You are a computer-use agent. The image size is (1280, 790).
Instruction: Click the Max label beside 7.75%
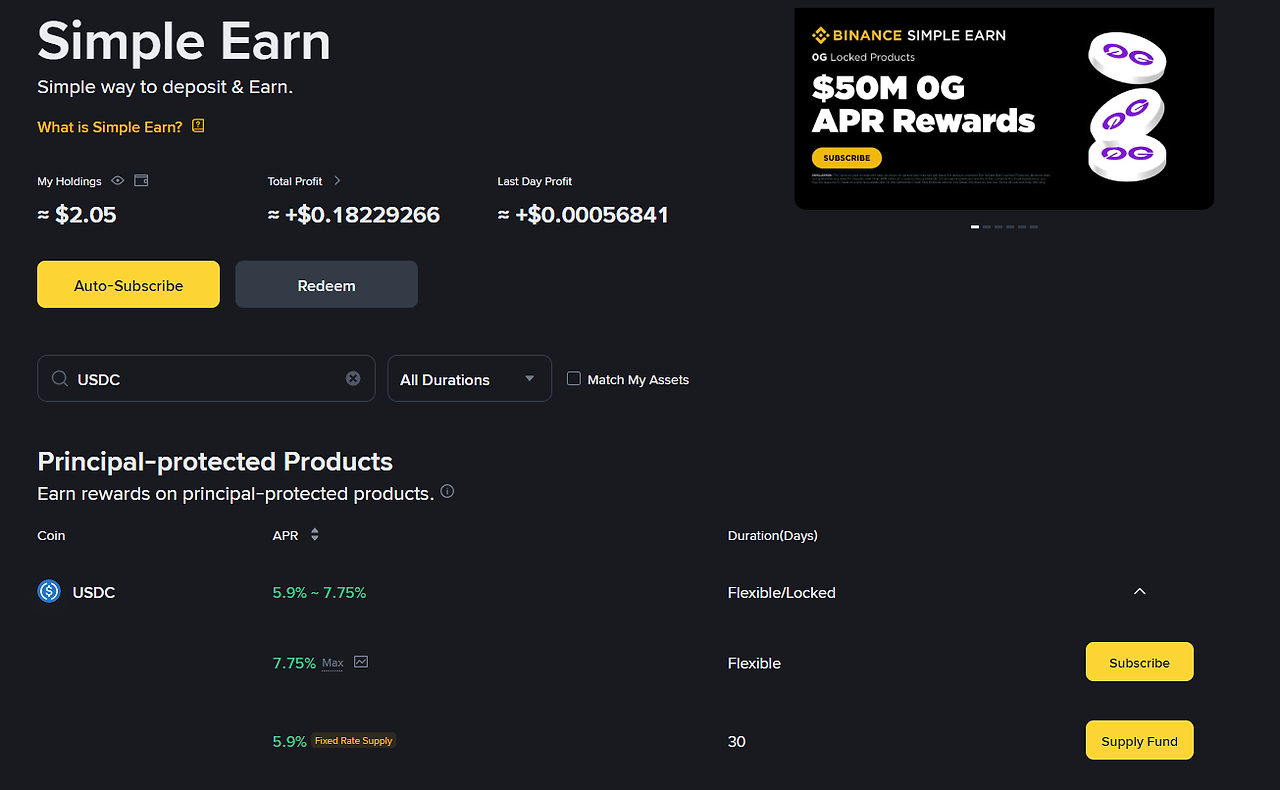332,663
